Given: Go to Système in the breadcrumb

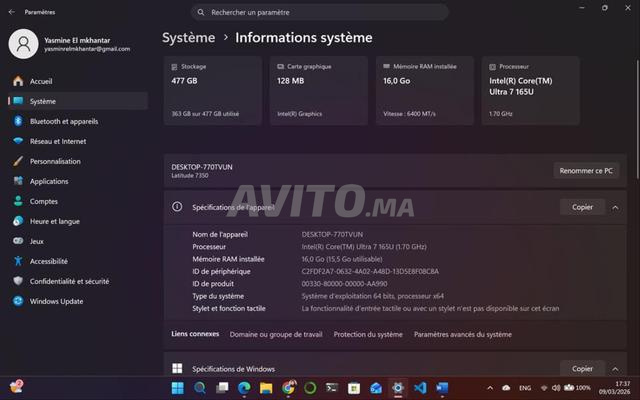Looking at the screenshot, I should pyautogui.click(x=188, y=38).
